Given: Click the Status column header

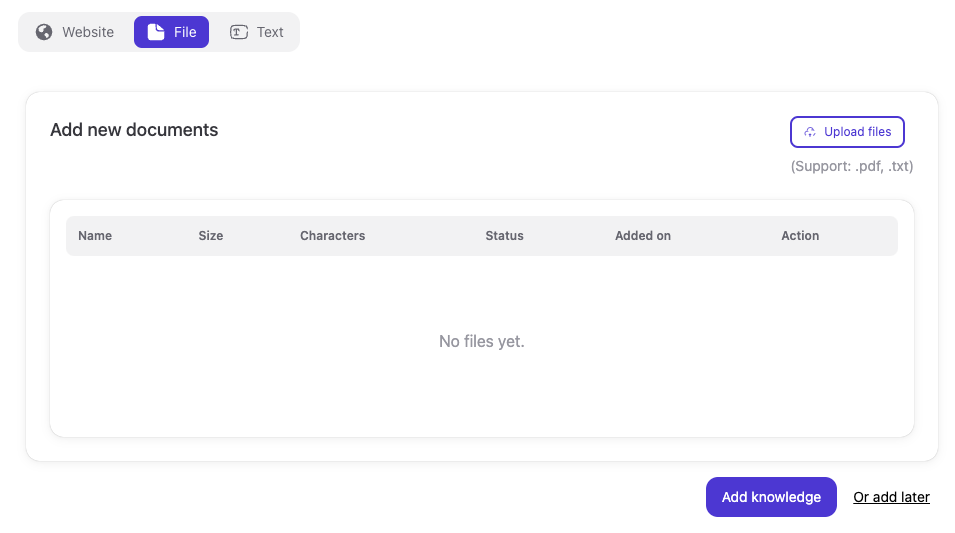Looking at the screenshot, I should click(x=504, y=236).
